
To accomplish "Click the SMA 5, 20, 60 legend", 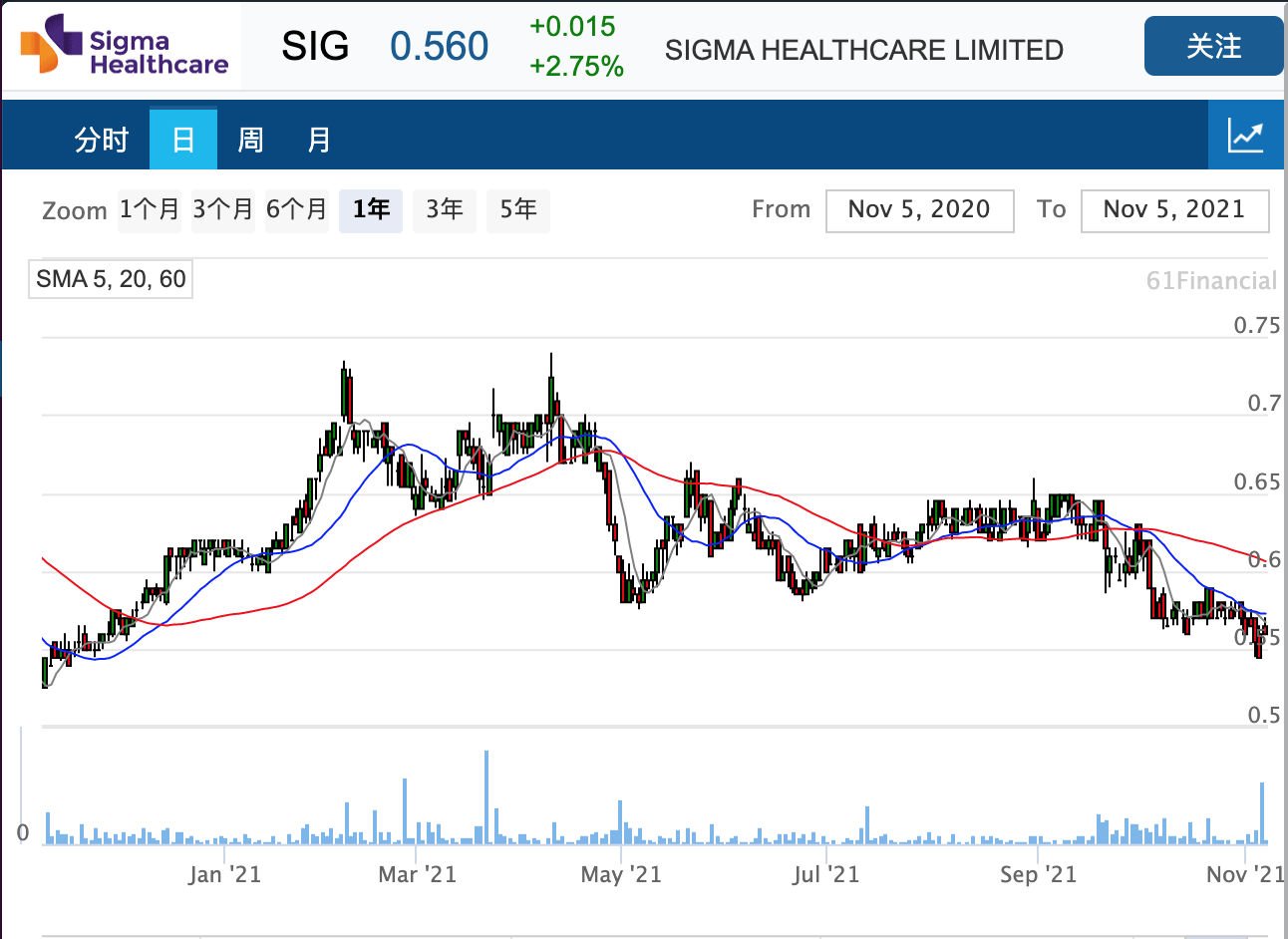I will pyautogui.click(x=111, y=279).
